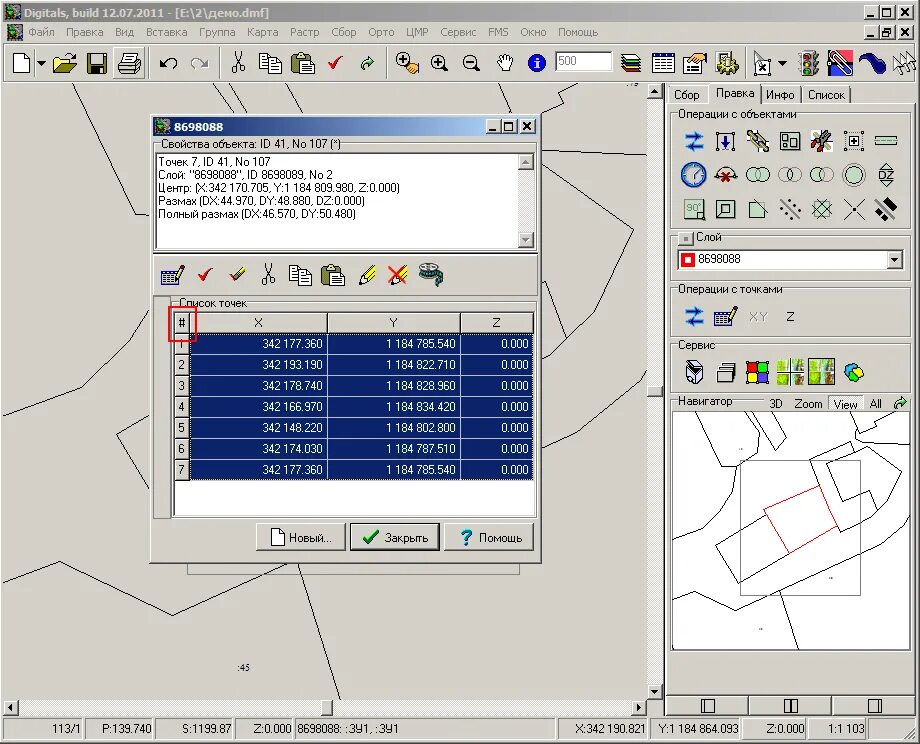Switch to the Список tab
The width and height of the screenshot is (920, 744).
coord(826,94)
